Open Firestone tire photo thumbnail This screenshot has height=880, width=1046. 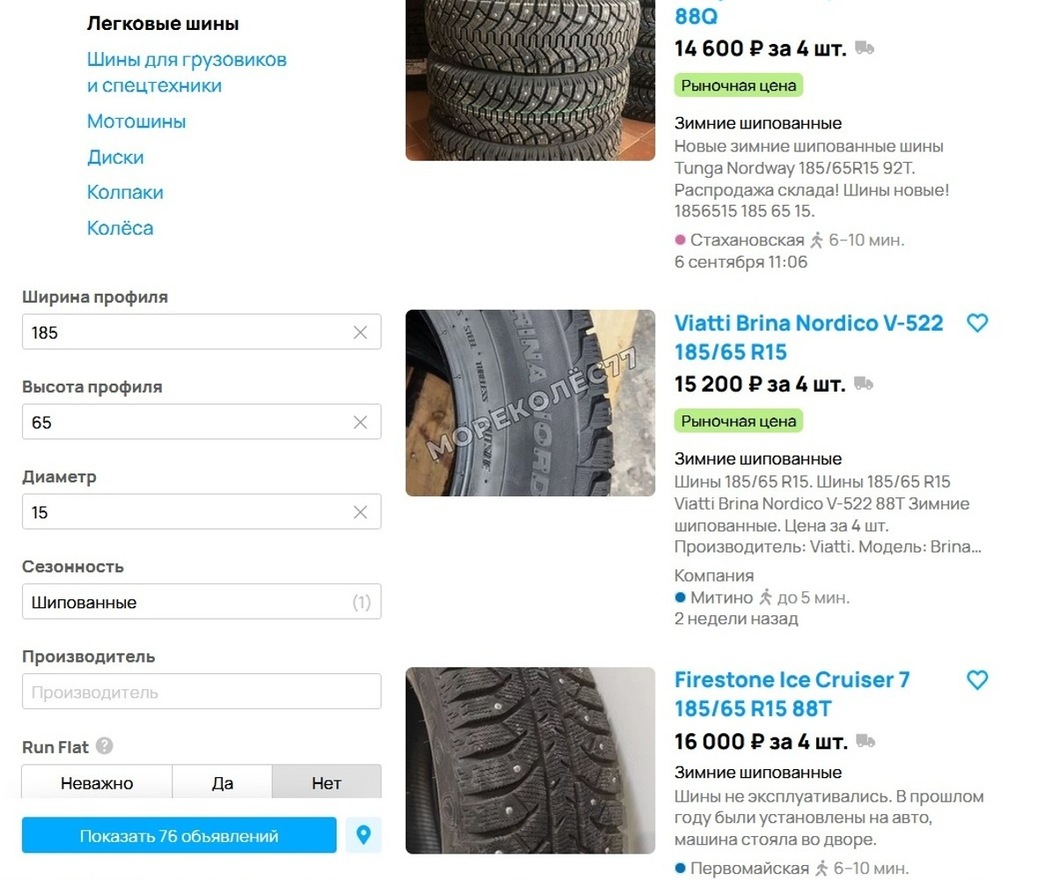(530, 761)
